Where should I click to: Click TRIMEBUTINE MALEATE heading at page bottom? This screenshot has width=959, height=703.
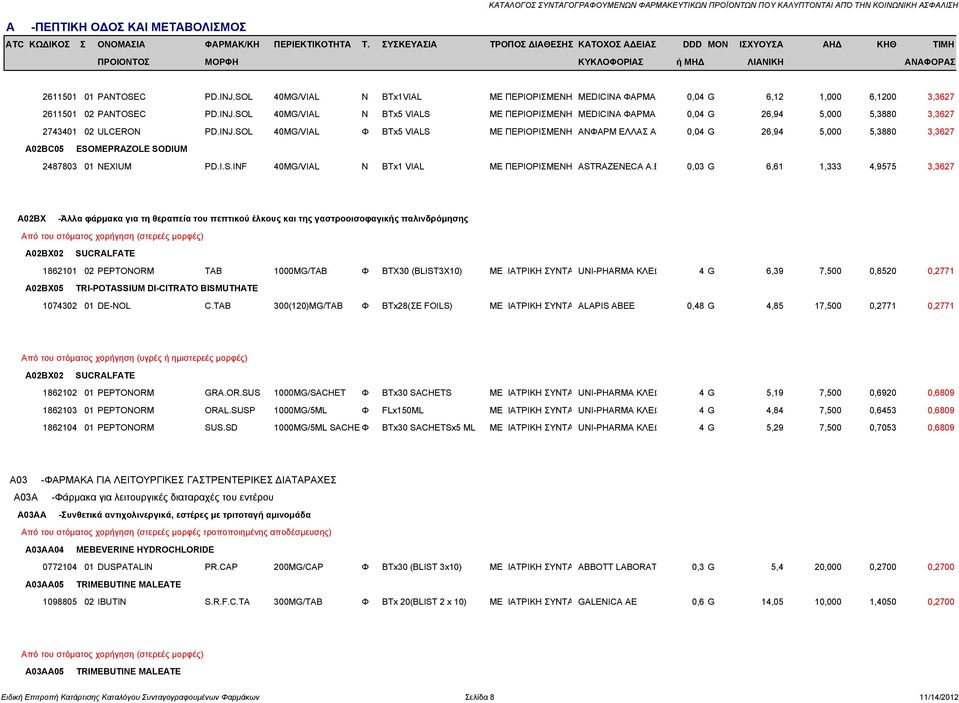click(x=128, y=672)
